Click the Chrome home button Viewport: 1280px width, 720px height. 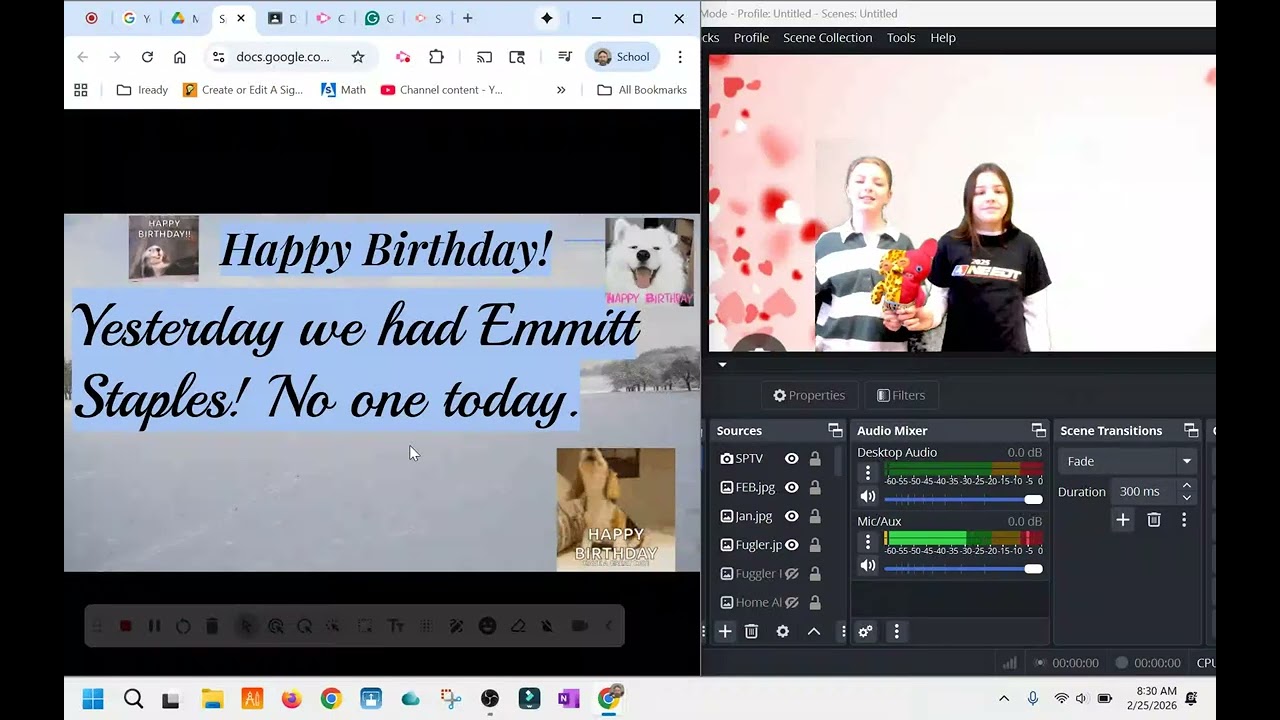pyautogui.click(x=180, y=57)
